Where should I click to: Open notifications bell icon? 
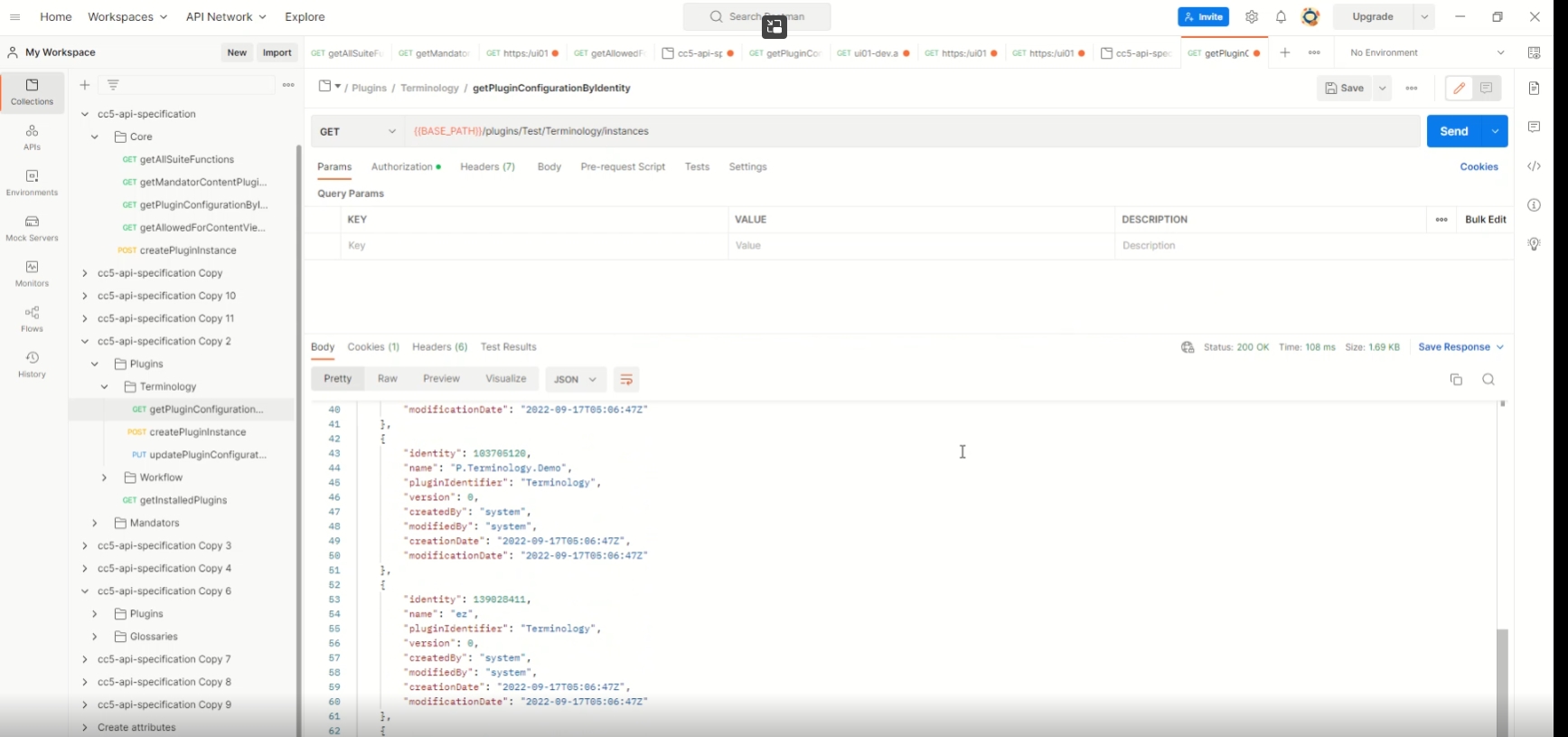1281,17
